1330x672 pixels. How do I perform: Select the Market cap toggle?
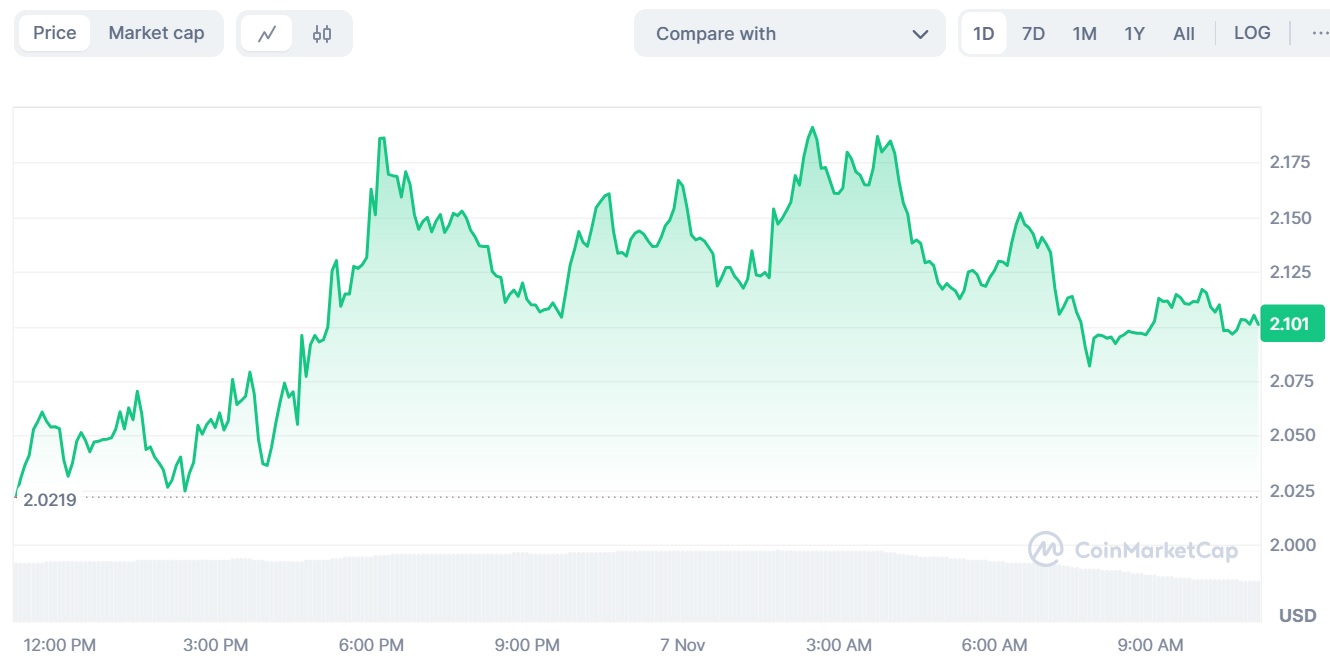click(x=156, y=33)
